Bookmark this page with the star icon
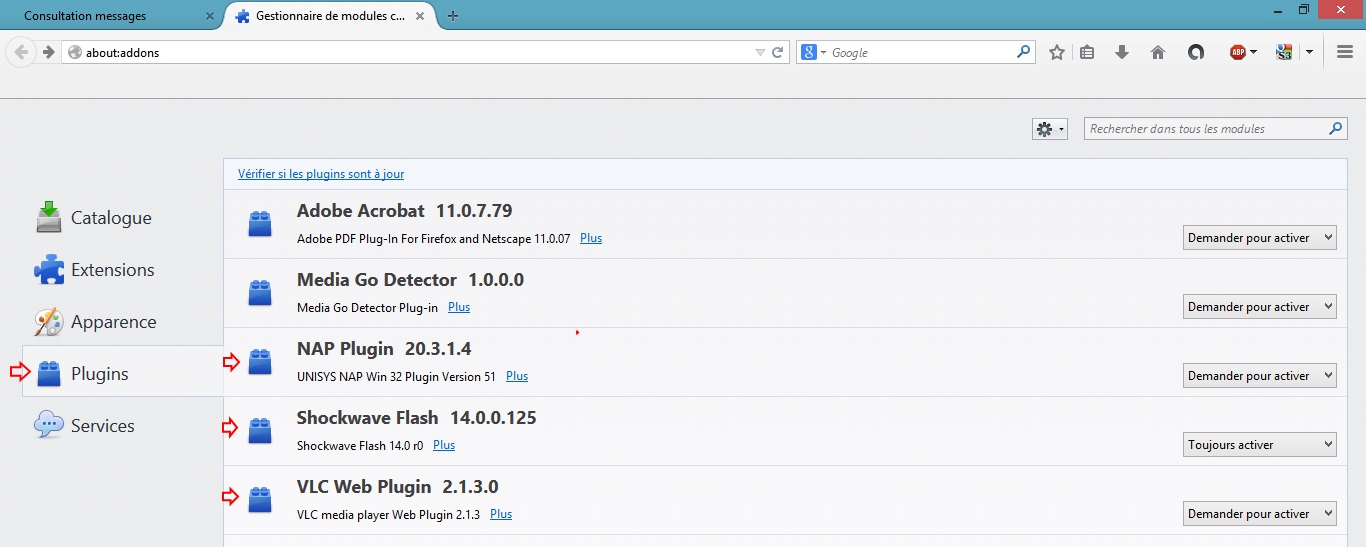 [x=1057, y=52]
